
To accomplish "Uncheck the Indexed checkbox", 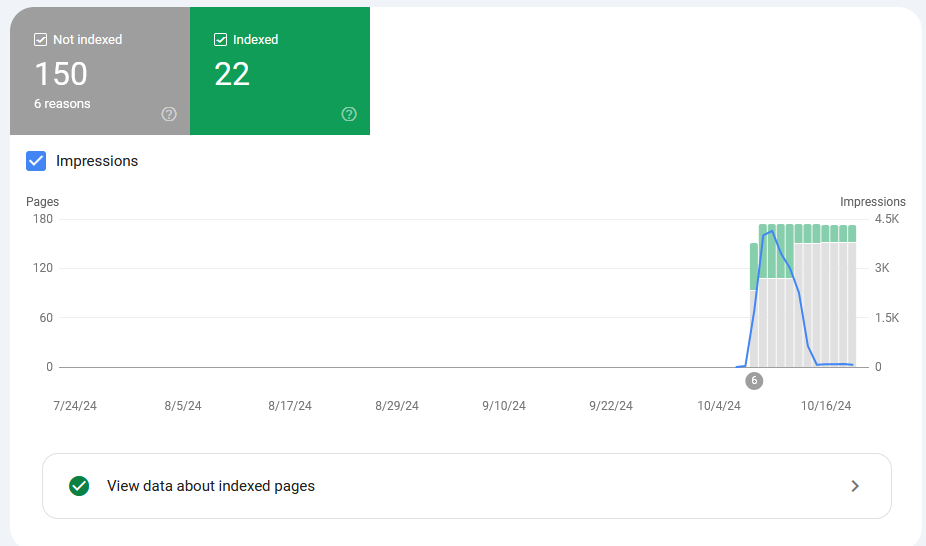I will tap(220, 40).
